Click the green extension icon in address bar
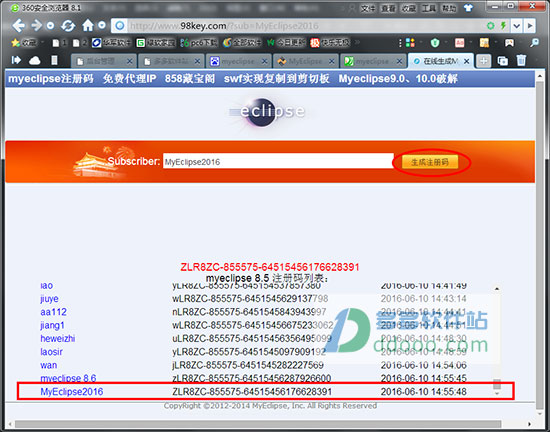Screen dimensions: 550x432 491,26
